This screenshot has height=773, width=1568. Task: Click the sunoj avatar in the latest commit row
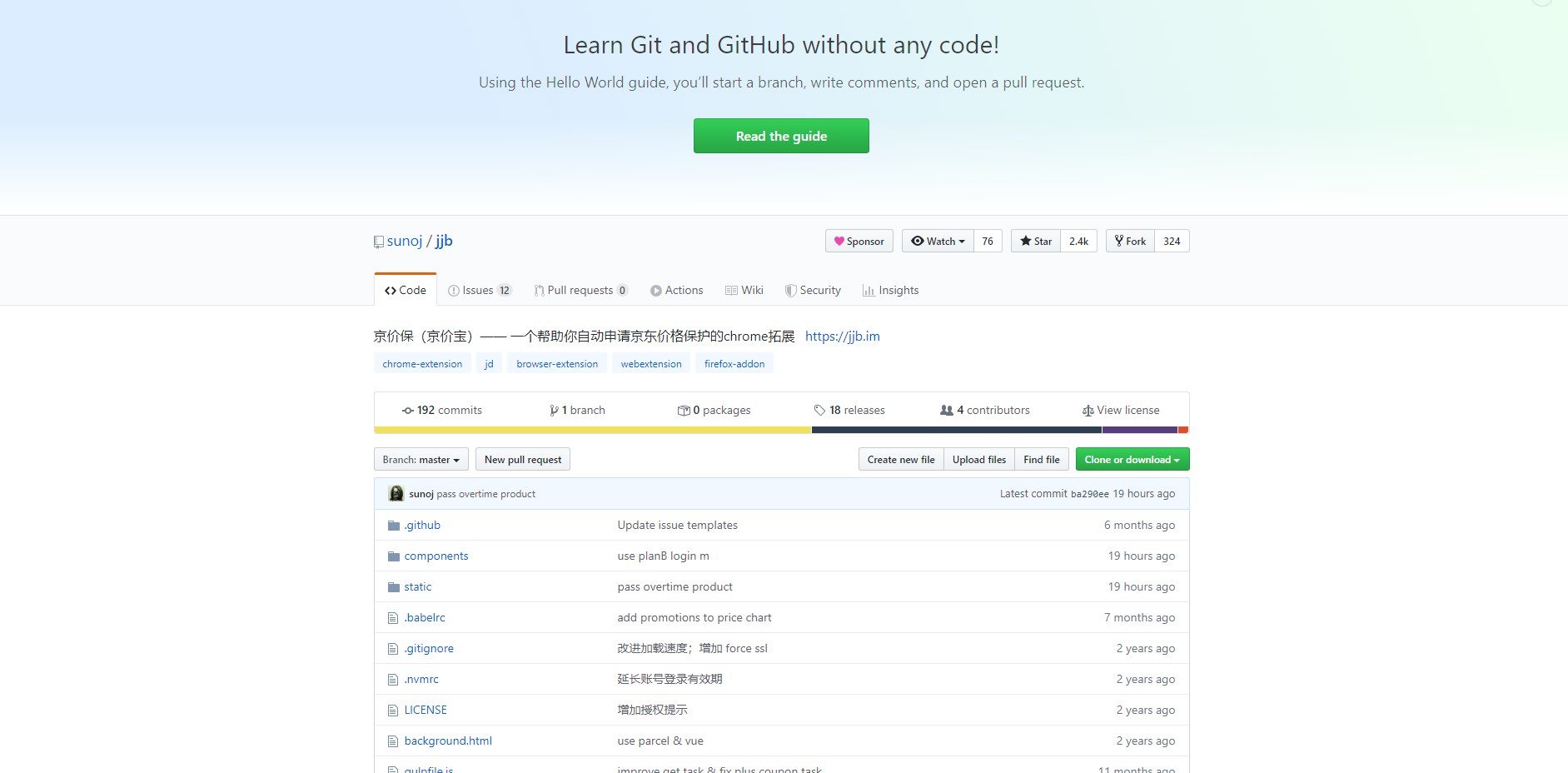396,493
